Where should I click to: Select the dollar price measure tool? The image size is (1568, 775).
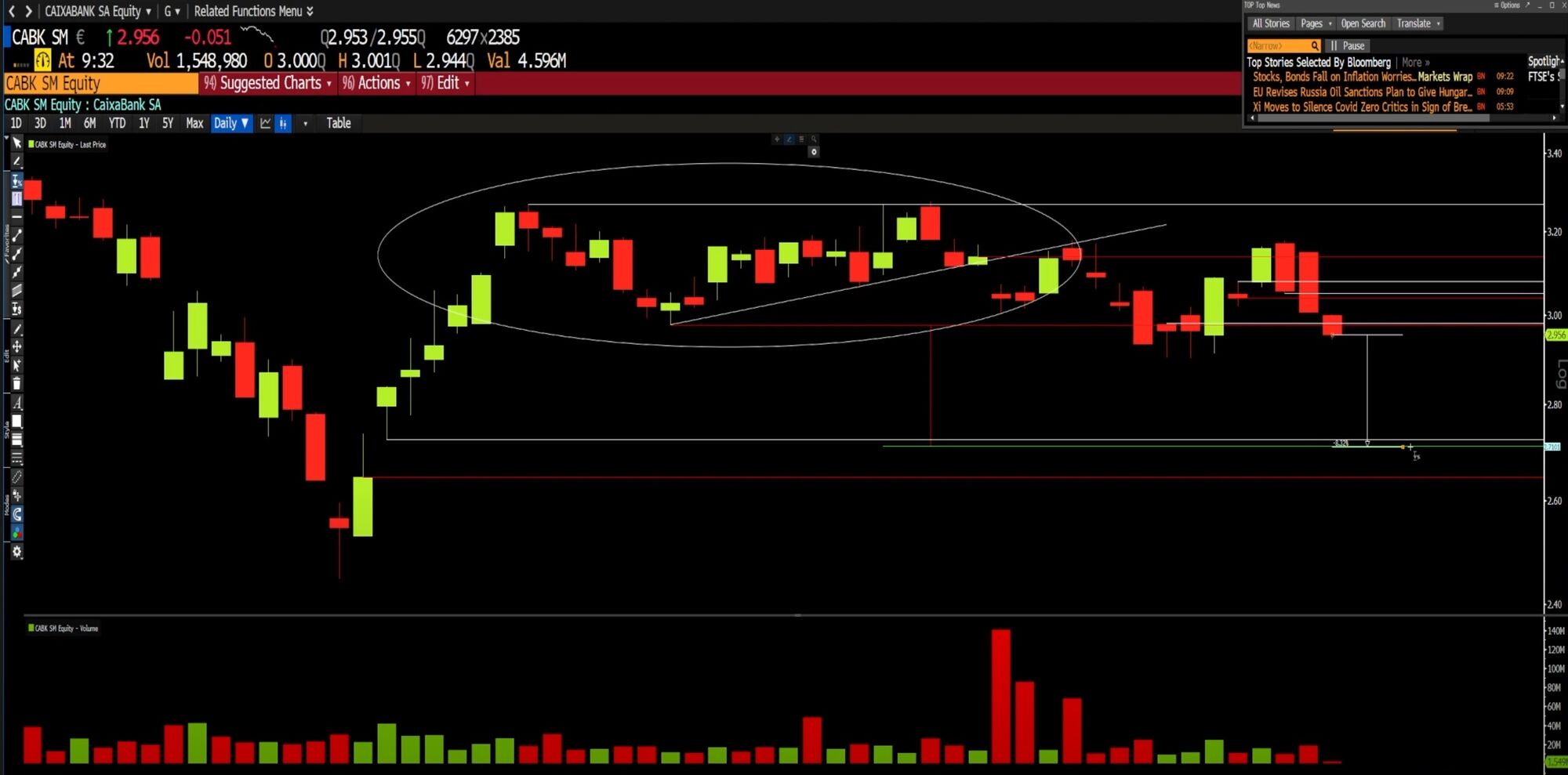pyautogui.click(x=16, y=310)
